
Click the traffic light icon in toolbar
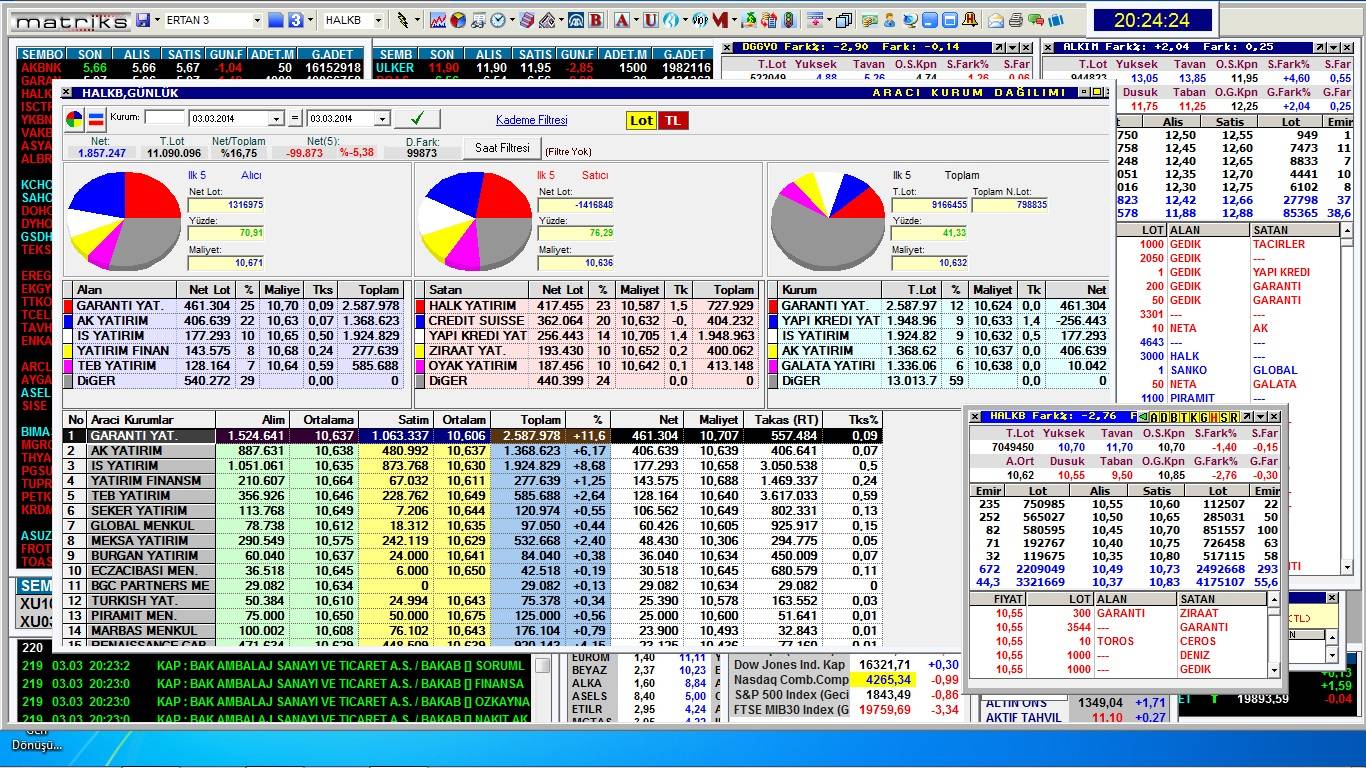tap(788, 20)
